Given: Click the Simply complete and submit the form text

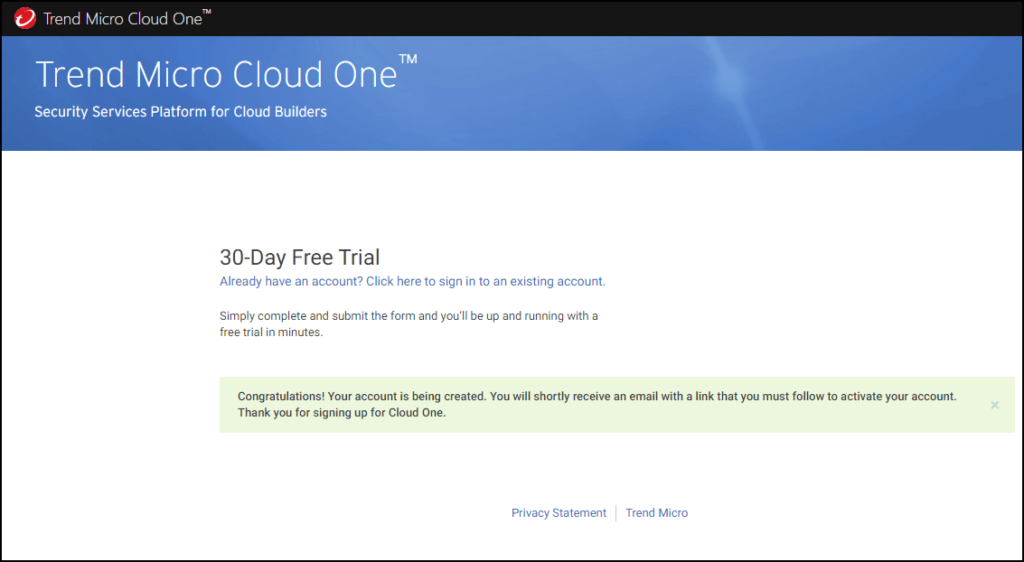Looking at the screenshot, I should (x=409, y=316).
